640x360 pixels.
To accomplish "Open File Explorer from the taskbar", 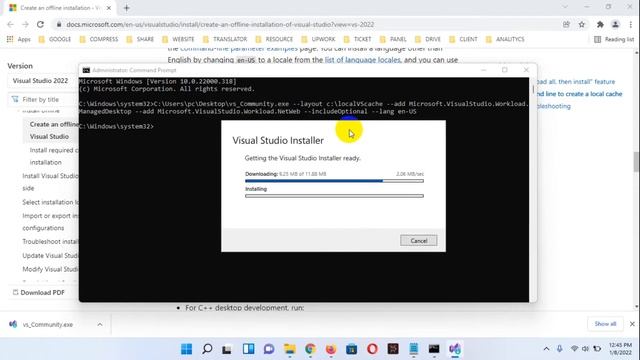I will pyautogui.click(x=290, y=349).
